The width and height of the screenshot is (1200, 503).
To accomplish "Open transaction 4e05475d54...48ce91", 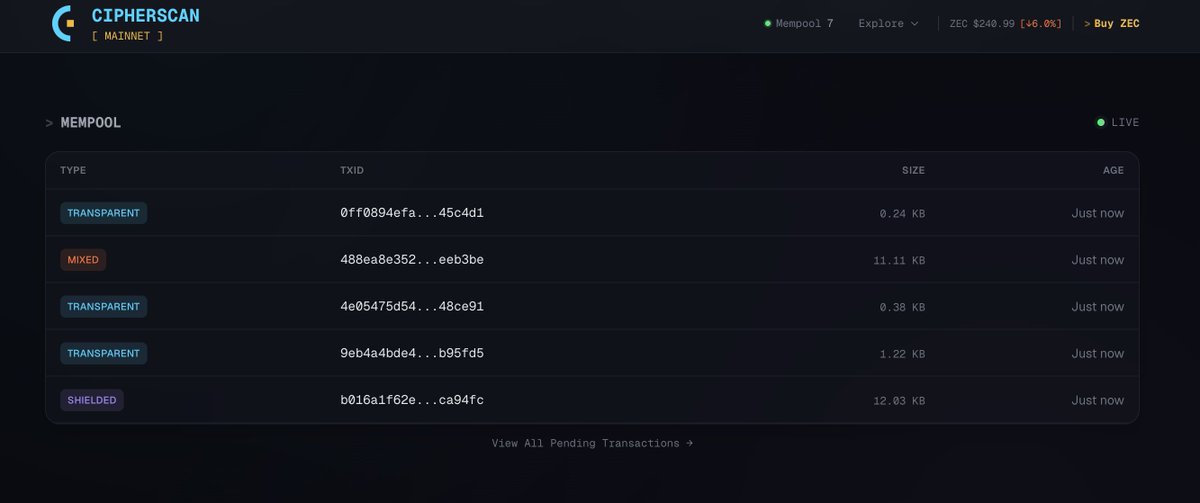I will tap(412, 306).
